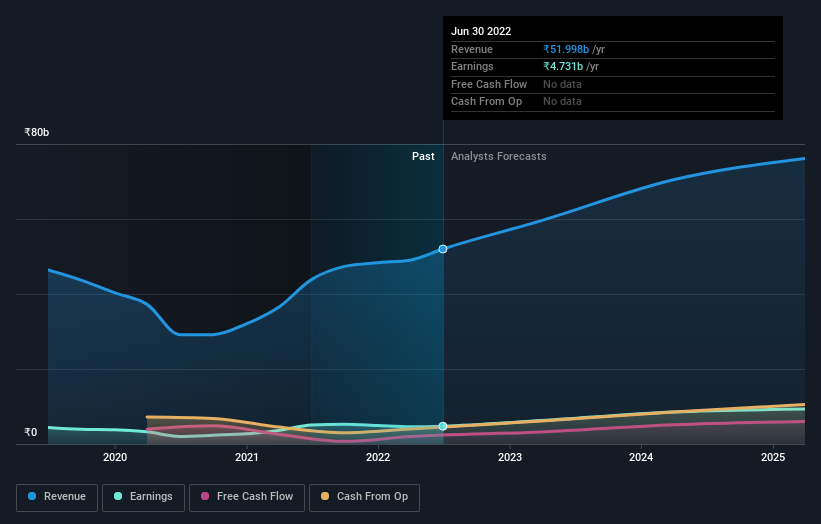Click the Revenue tooltip row label

coord(472,49)
